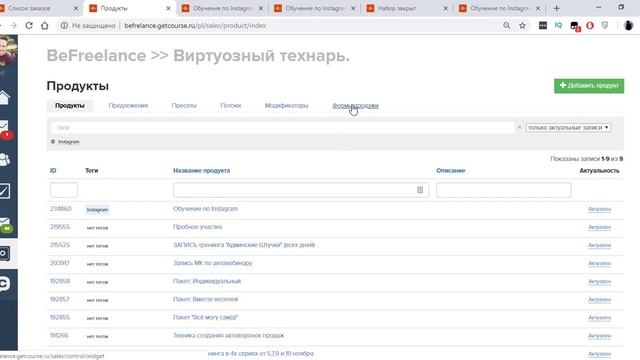Image resolution: width=640 pixels, height=360 pixels.
Task: Open the red Opera-style extension icon
Action: [x=590, y=25]
